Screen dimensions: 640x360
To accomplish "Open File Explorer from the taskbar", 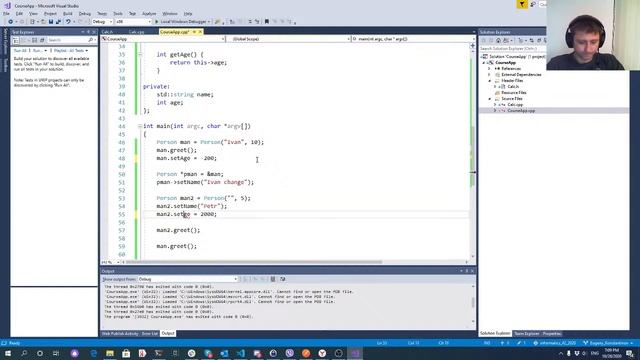I will point(110,353).
